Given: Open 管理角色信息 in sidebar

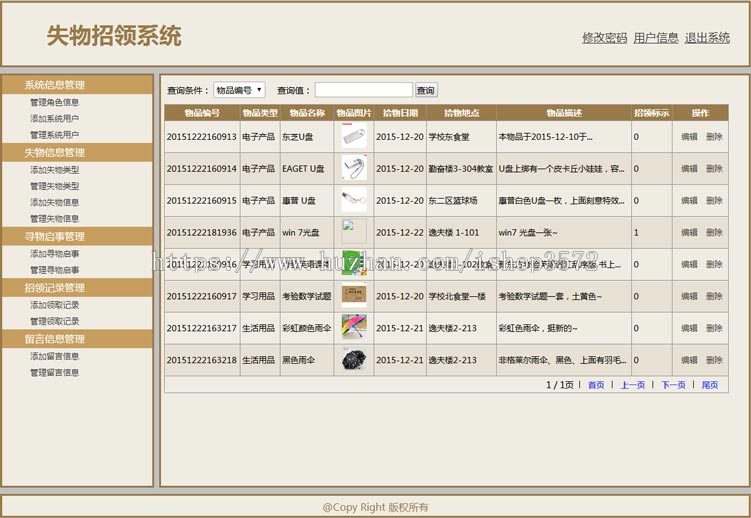Looking at the screenshot, I should (x=55, y=102).
